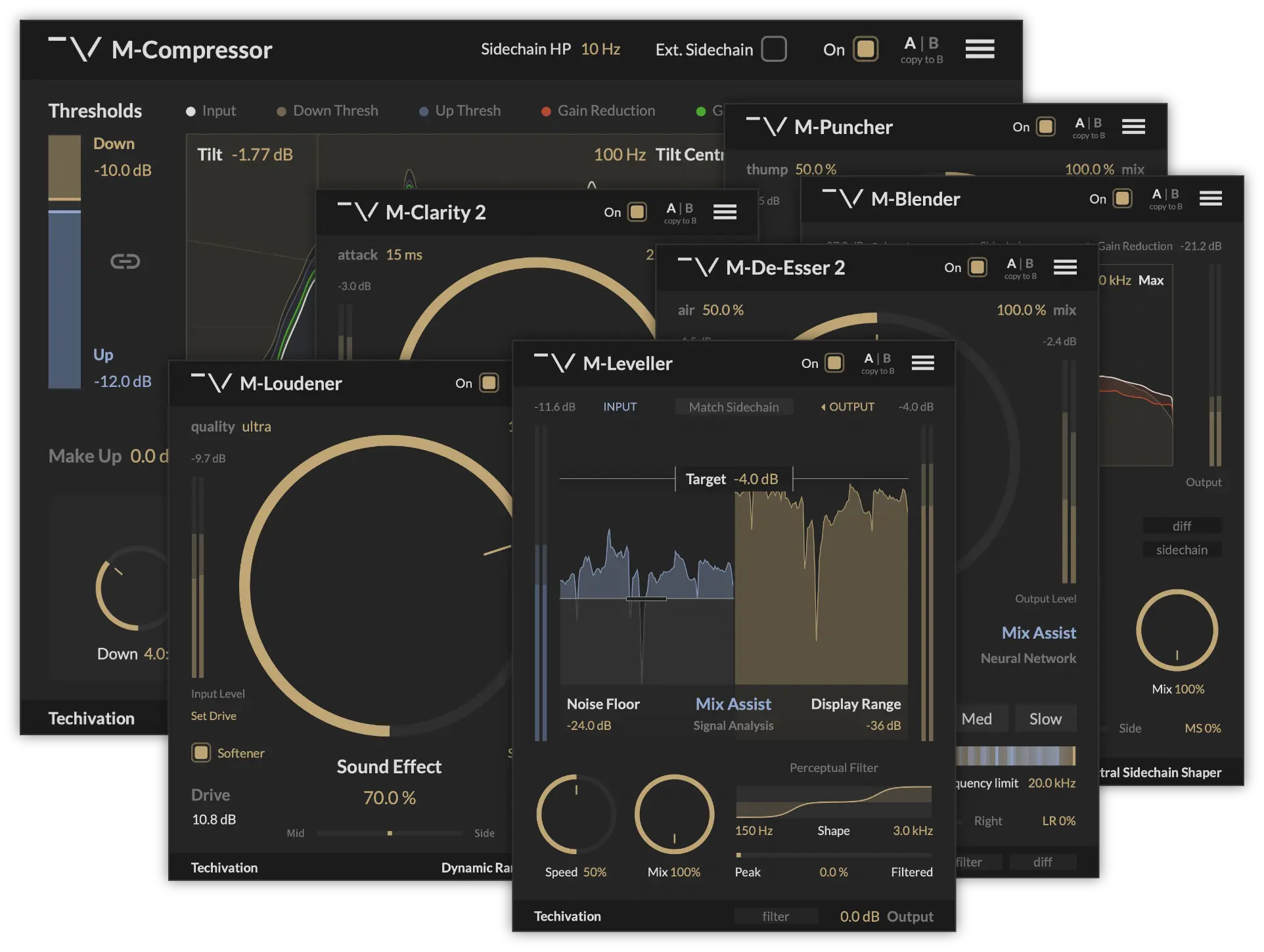This screenshot has width=1264, height=952.
Task: Adjust the Peak/Filtered slider in M-Leveller
Action: [x=834, y=855]
